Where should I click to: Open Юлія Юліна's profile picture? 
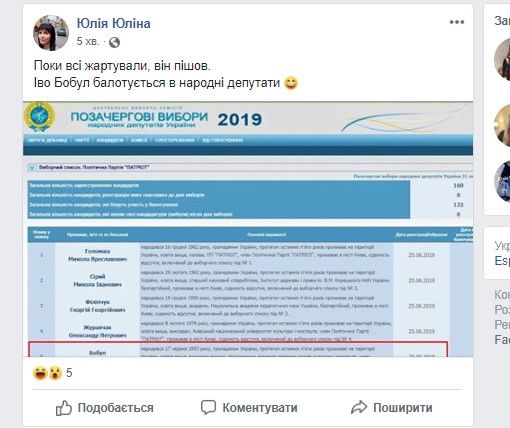point(51,33)
